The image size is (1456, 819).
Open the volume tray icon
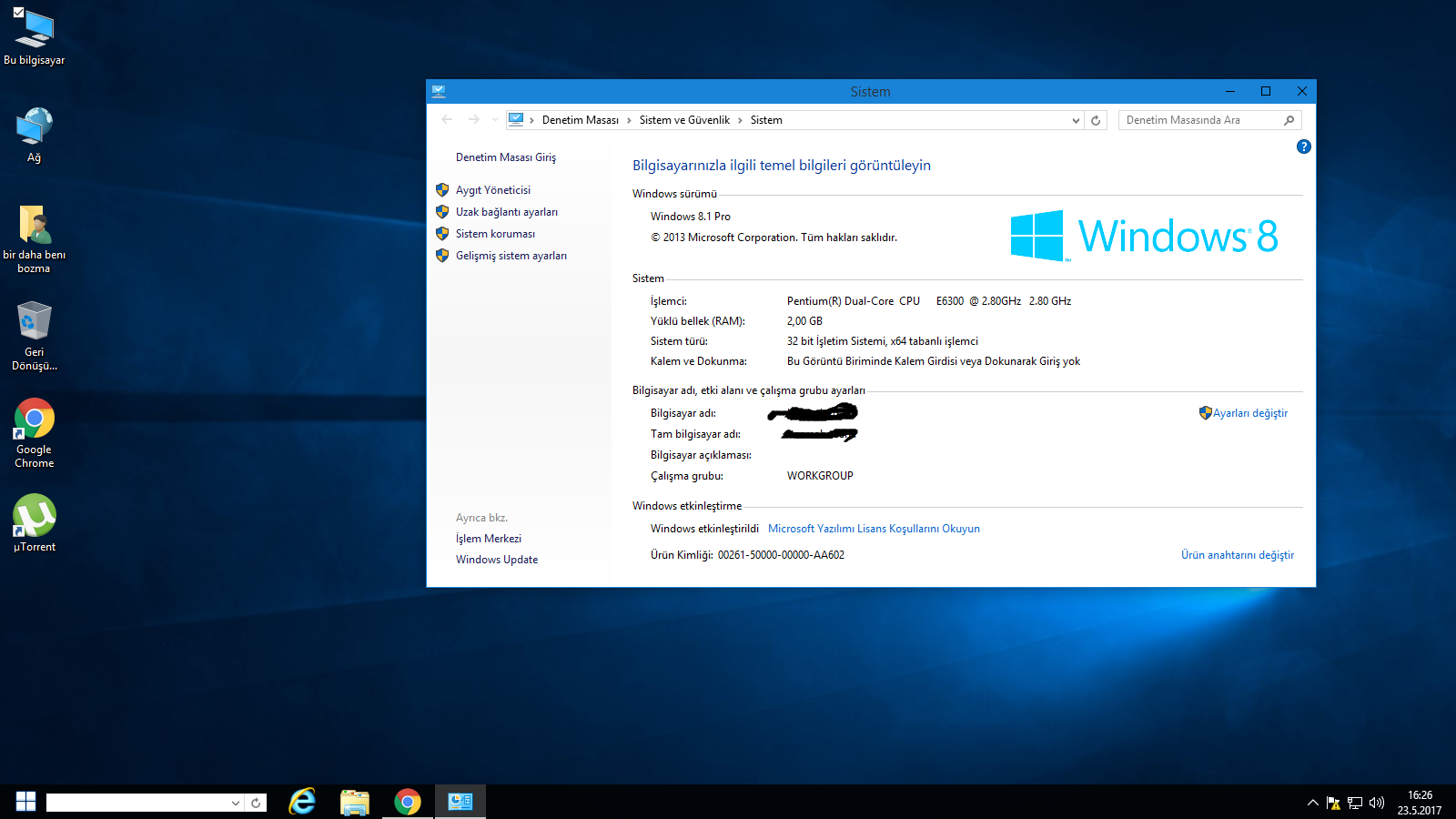pyautogui.click(x=1377, y=803)
